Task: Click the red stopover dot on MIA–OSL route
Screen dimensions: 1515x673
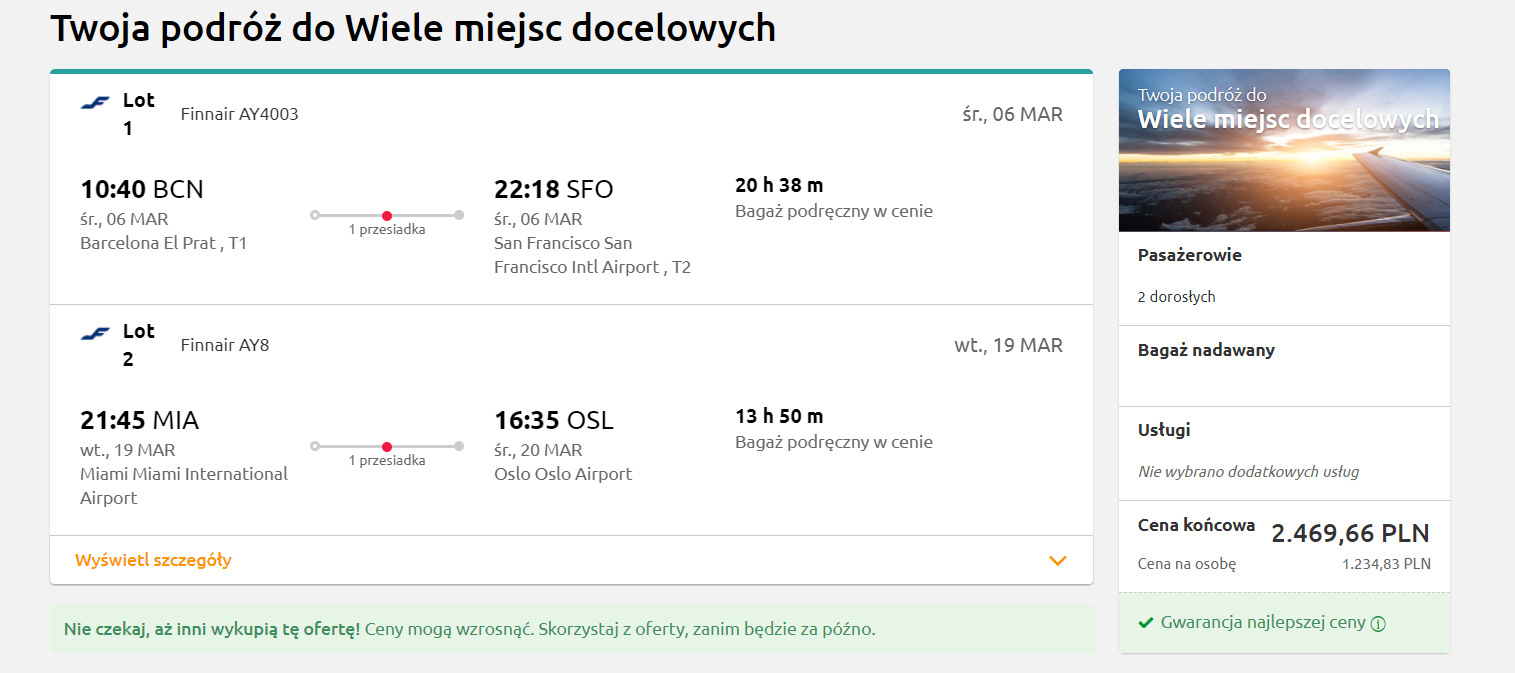Action: (x=387, y=446)
